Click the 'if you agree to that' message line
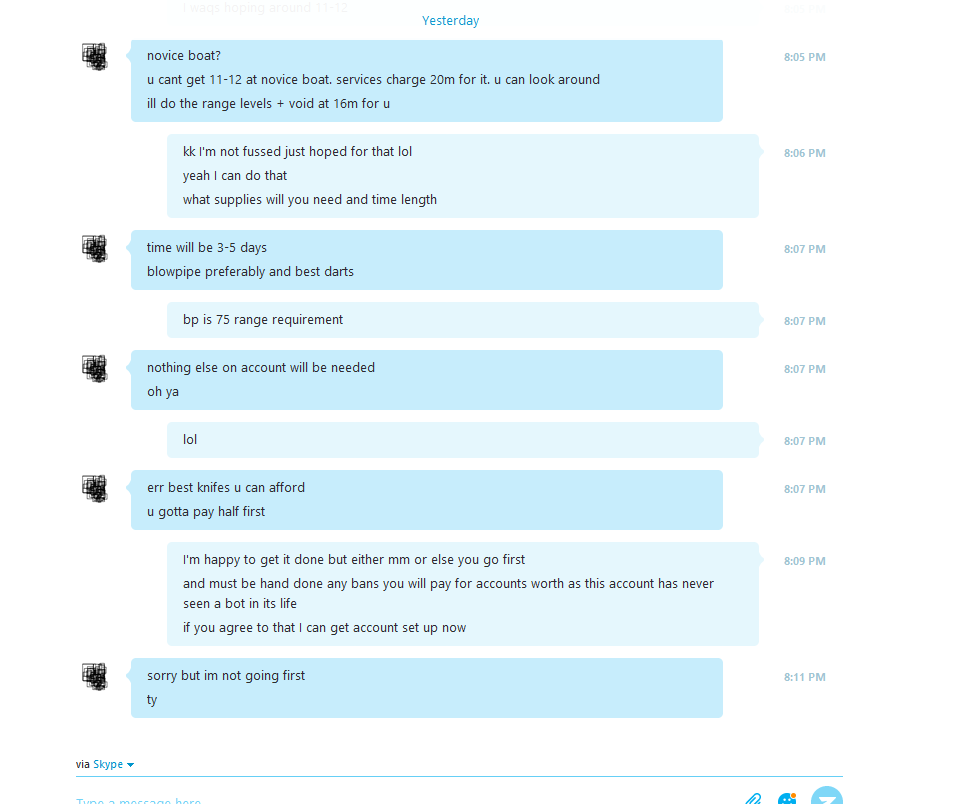Image resolution: width=967 pixels, height=804 pixels. (x=324, y=628)
